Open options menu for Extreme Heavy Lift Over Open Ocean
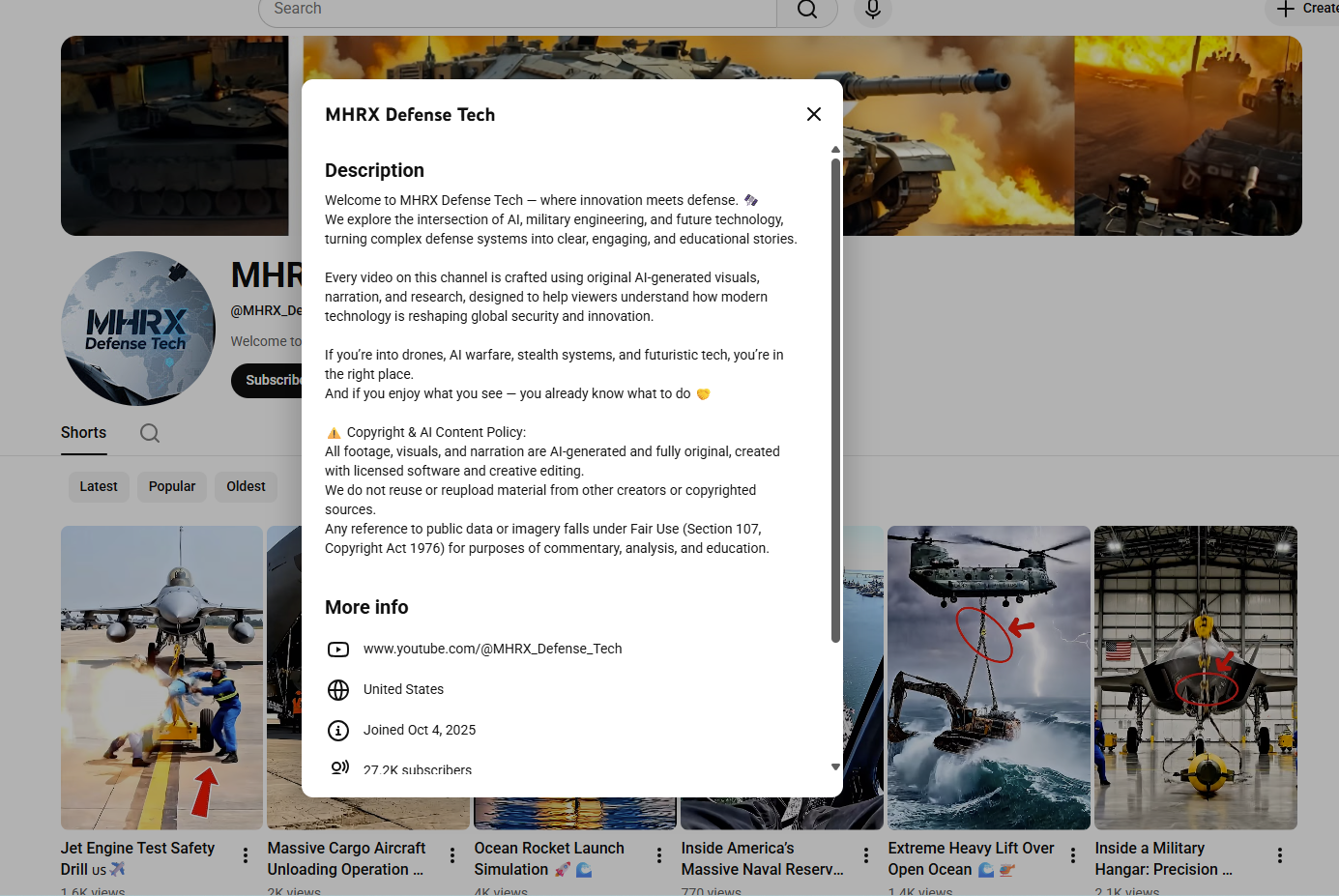 coord(1072,854)
